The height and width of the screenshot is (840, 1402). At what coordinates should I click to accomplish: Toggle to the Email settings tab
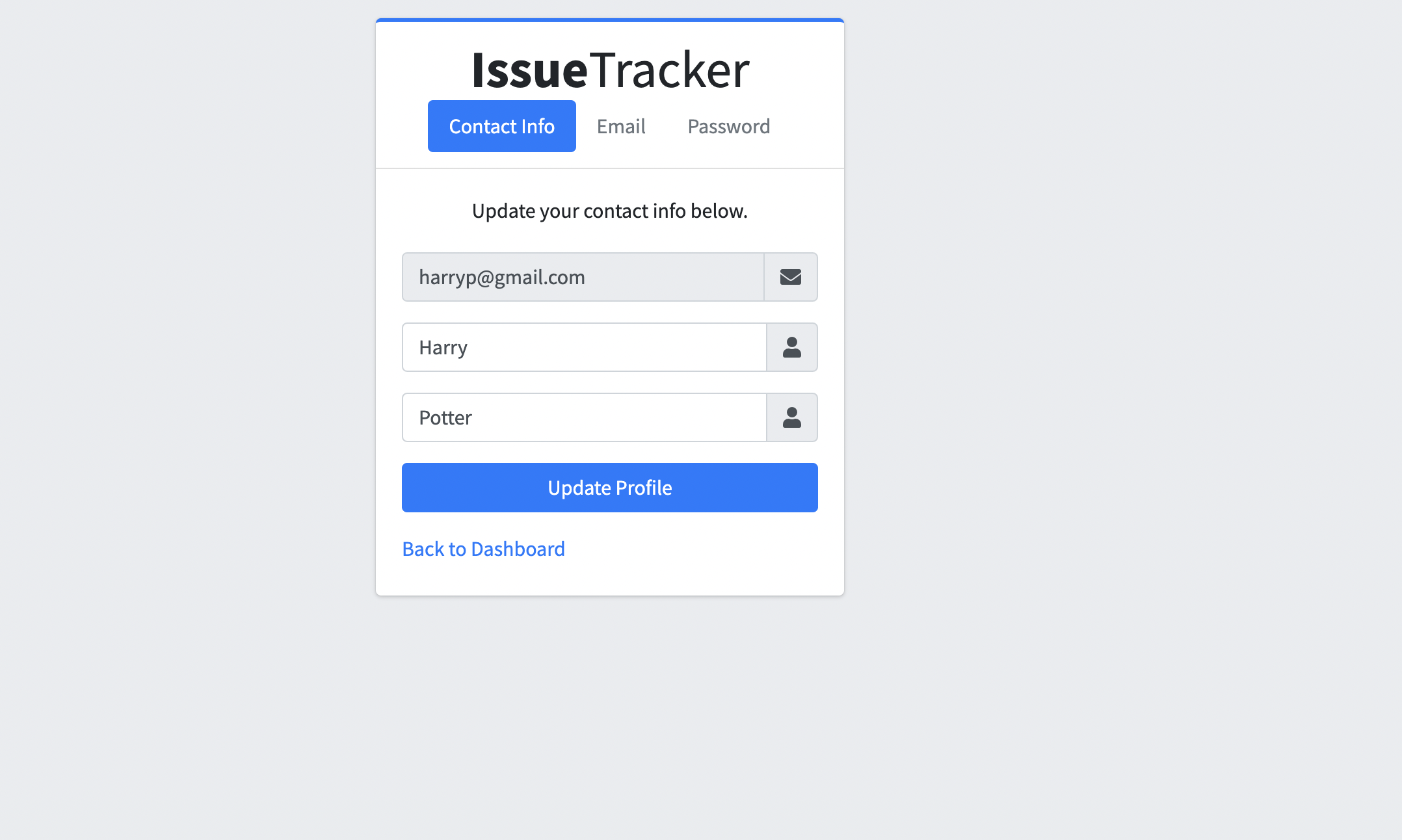coord(620,126)
